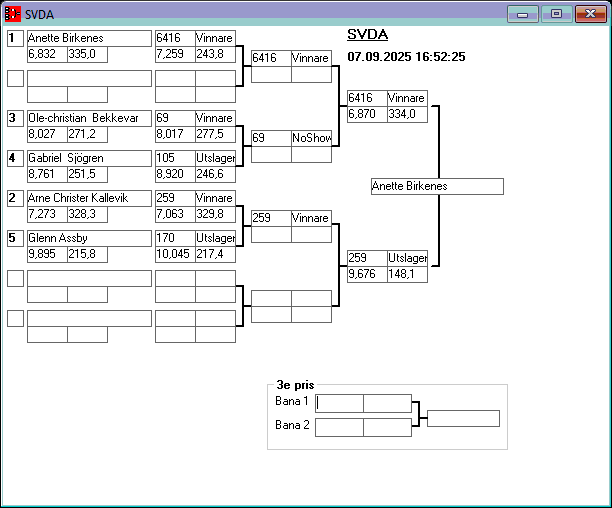The height and width of the screenshot is (508, 612).
Task: Click the Glenn Assby name field
Action: pyautogui.click(x=89, y=238)
